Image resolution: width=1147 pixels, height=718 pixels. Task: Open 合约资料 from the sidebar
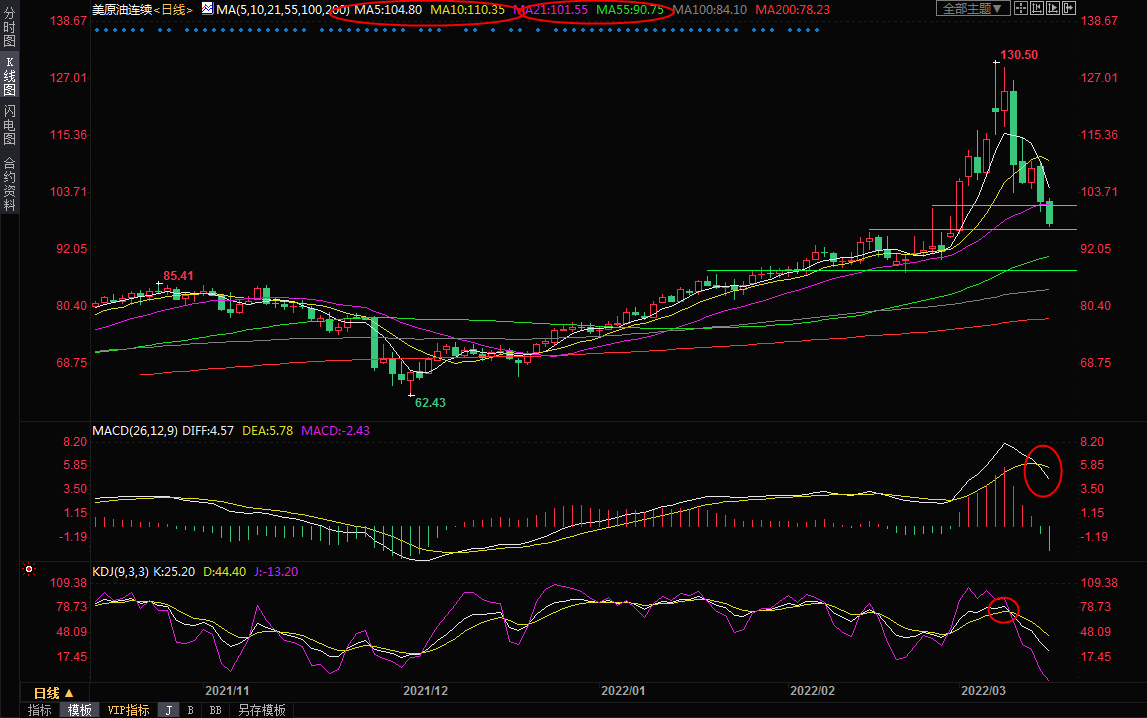coord(9,183)
